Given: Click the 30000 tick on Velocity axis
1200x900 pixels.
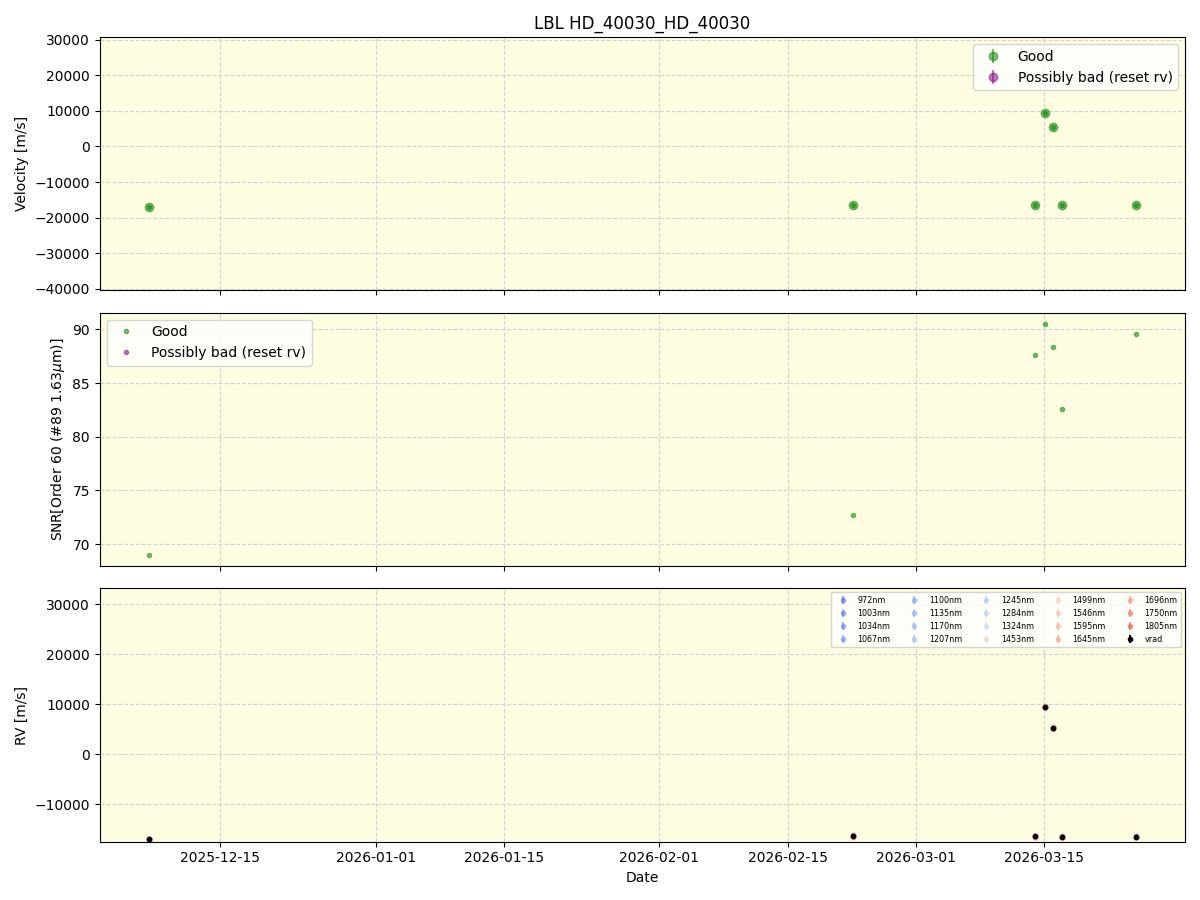Looking at the screenshot, I should coord(69,40).
